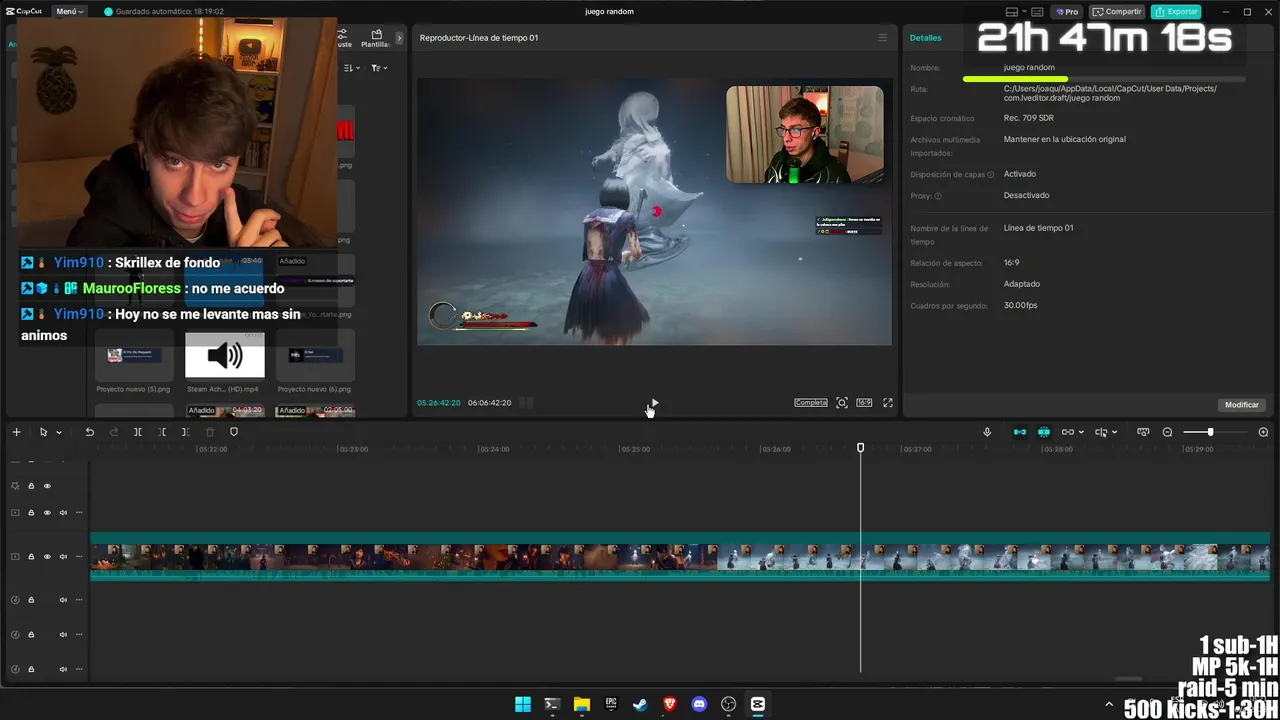Expand more media tabs with right chevron
The width and height of the screenshot is (1280, 720).
click(x=399, y=38)
